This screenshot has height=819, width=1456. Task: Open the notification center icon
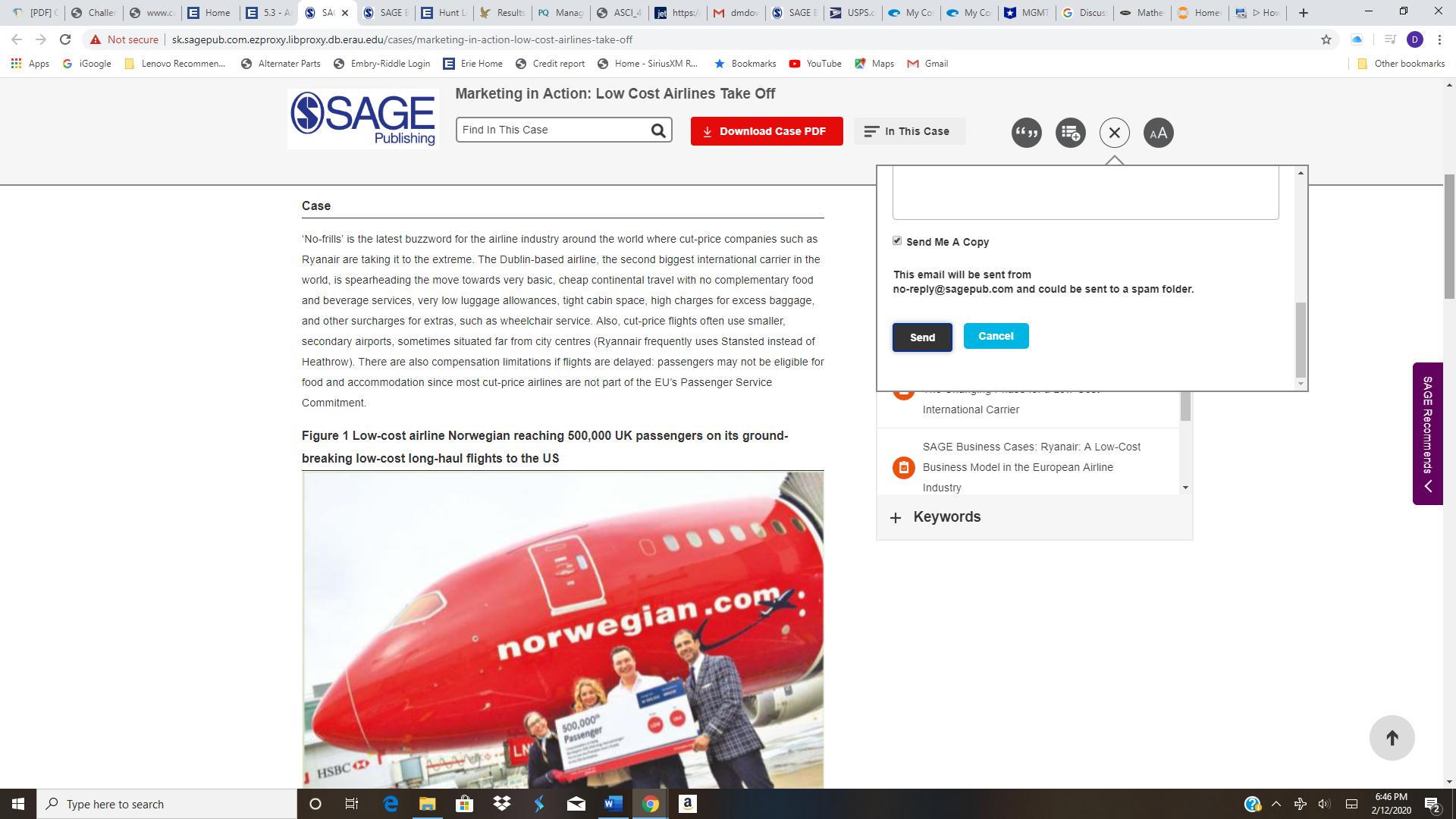[x=1432, y=804]
